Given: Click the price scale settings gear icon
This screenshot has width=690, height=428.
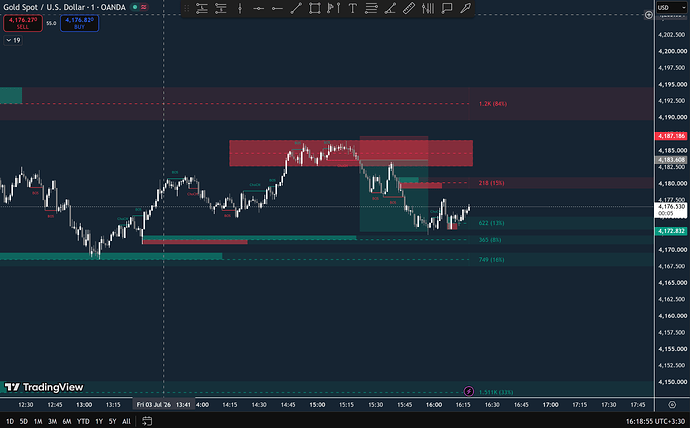Looking at the screenshot, I should click(x=672, y=404).
